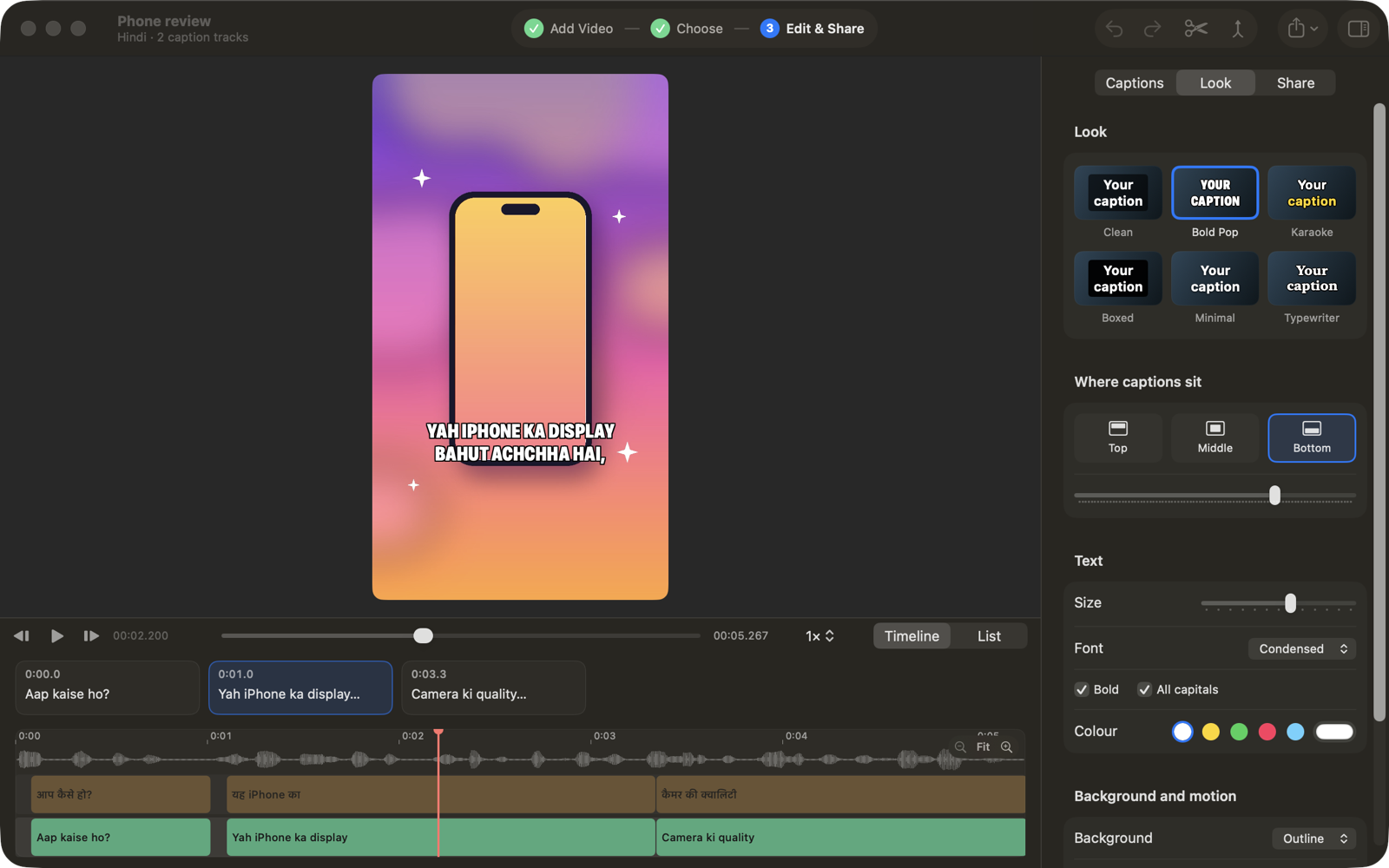Fit timeline to window
This screenshot has height=868, width=1389.
click(x=983, y=746)
